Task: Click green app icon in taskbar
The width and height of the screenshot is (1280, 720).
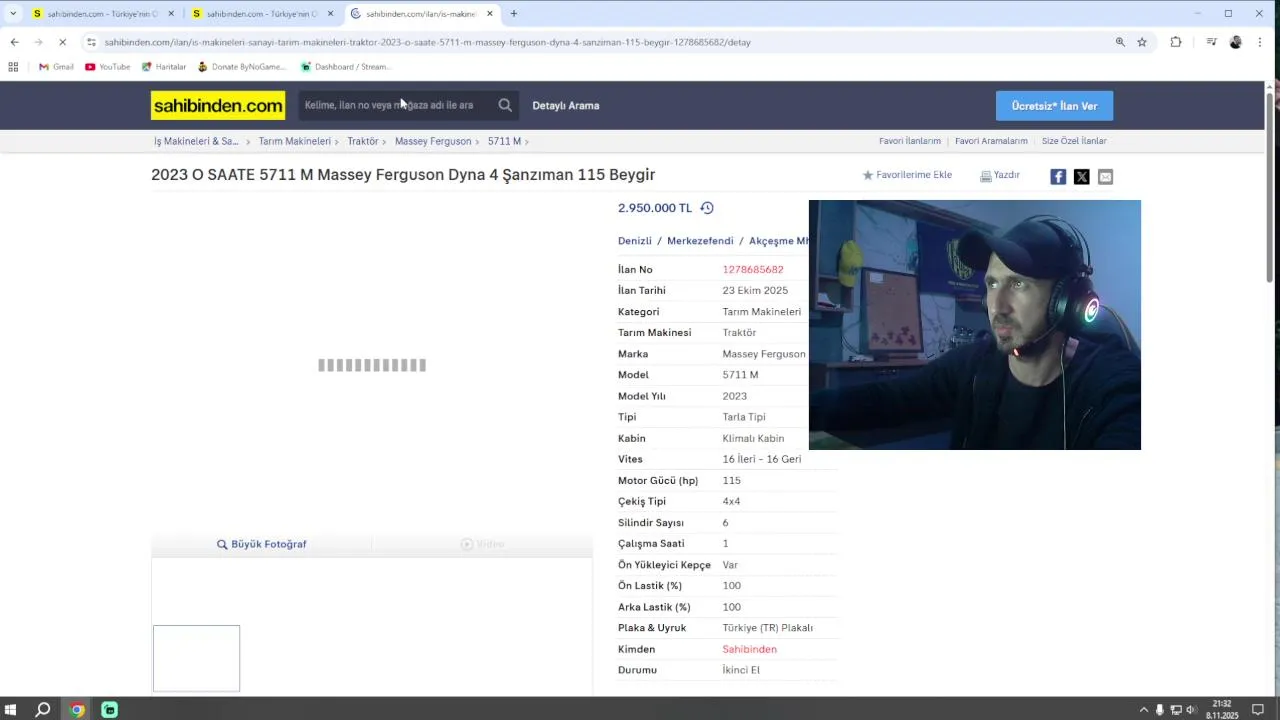Action: point(110,710)
